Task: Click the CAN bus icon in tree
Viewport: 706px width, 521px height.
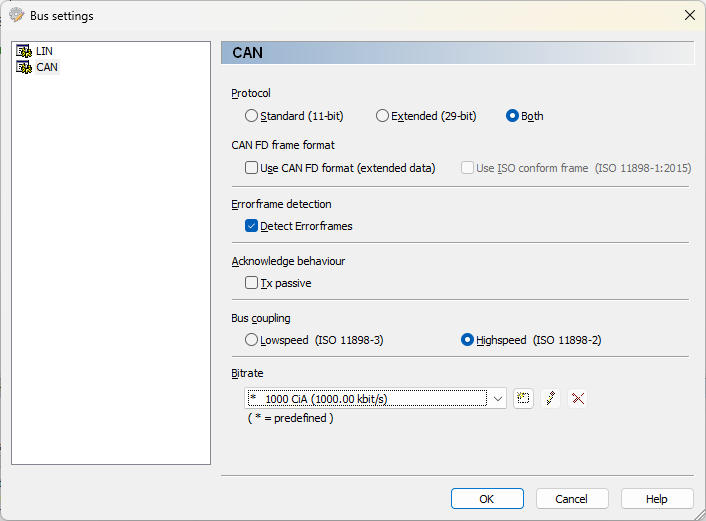Action: 24,67
